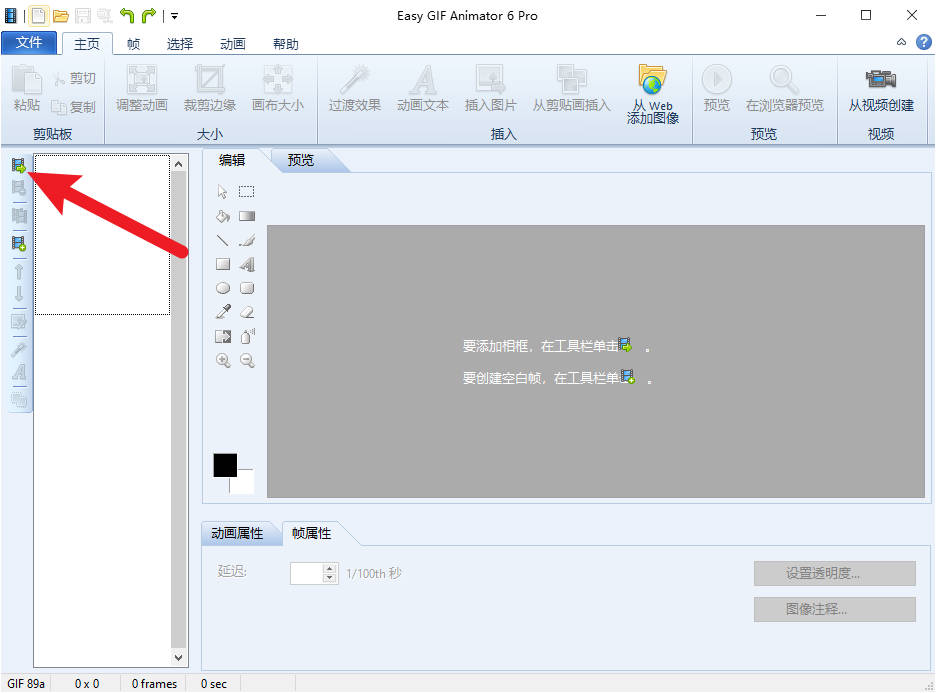The width and height of the screenshot is (936, 693).
Task: Click the green Redo arrow
Action: pyautogui.click(x=149, y=16)
